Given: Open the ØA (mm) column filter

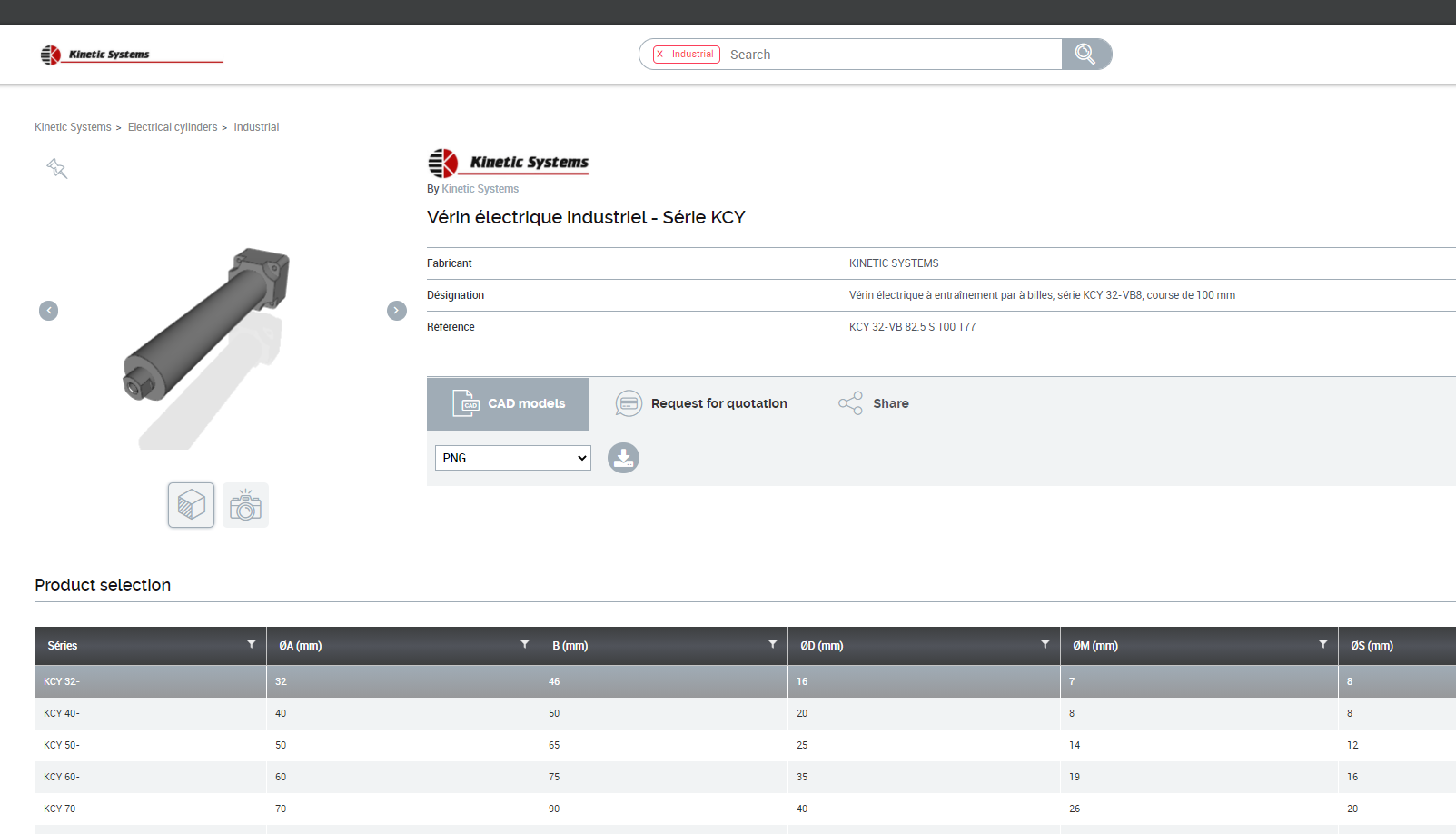Looking at the screenshot, I should (x=524, y=645).
